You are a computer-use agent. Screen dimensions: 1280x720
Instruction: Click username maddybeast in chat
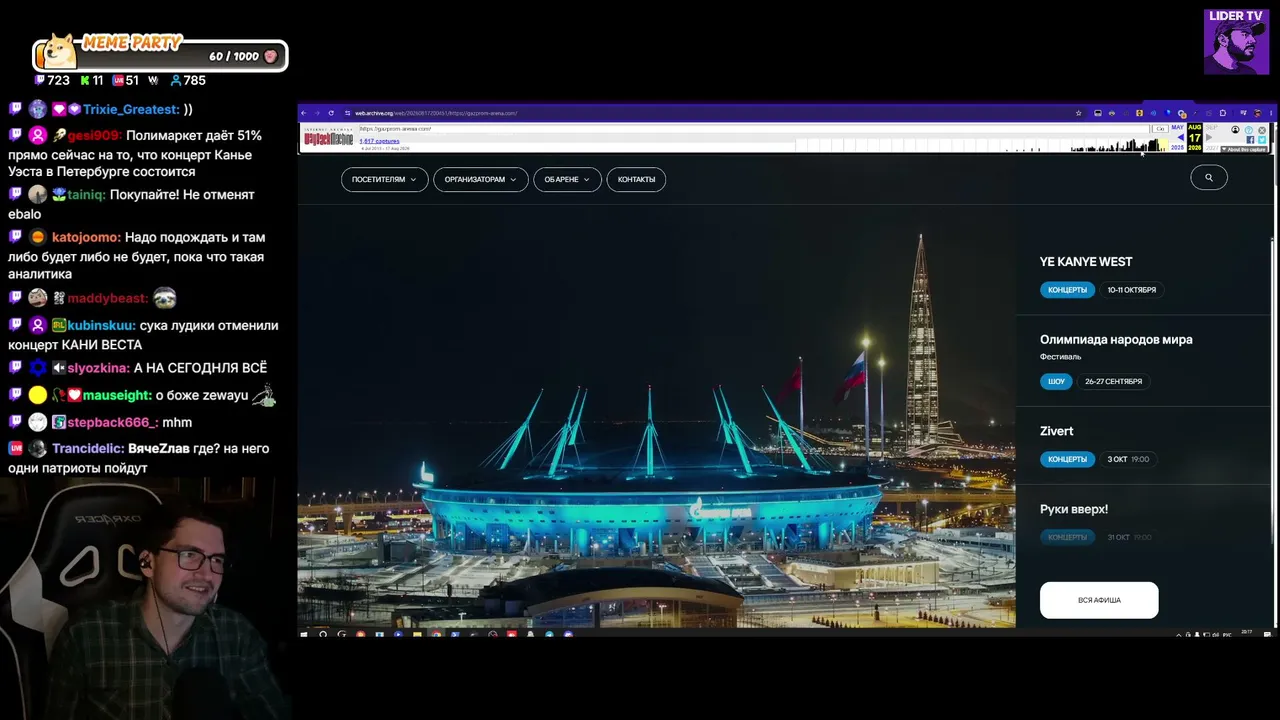coord(108,299)
